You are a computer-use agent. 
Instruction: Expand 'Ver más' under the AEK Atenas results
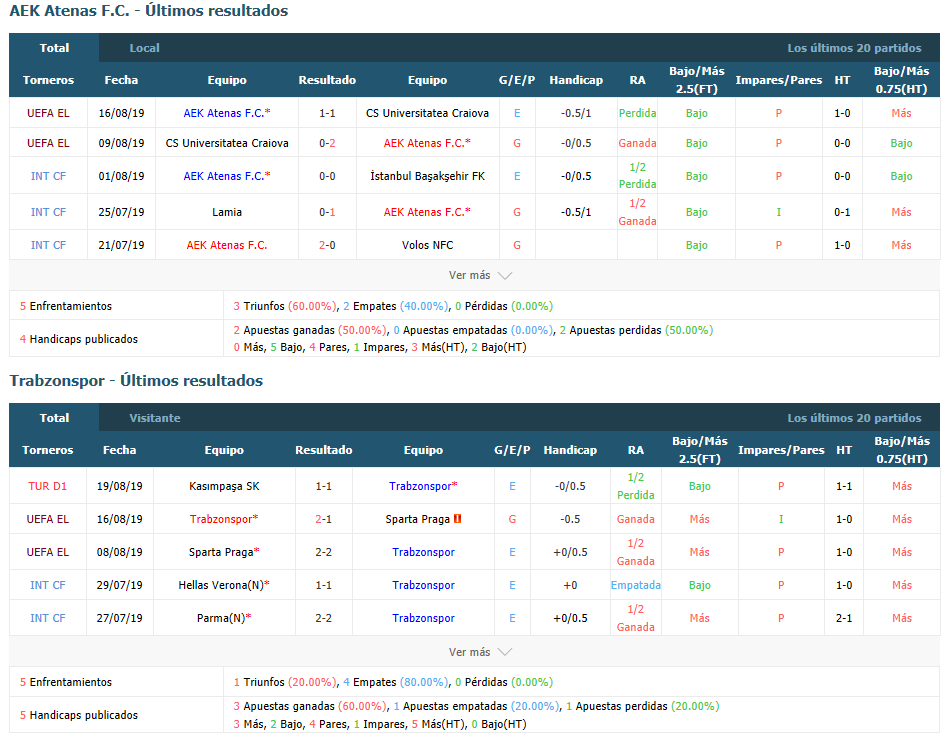pyautogui.click(x=480, y=275)
